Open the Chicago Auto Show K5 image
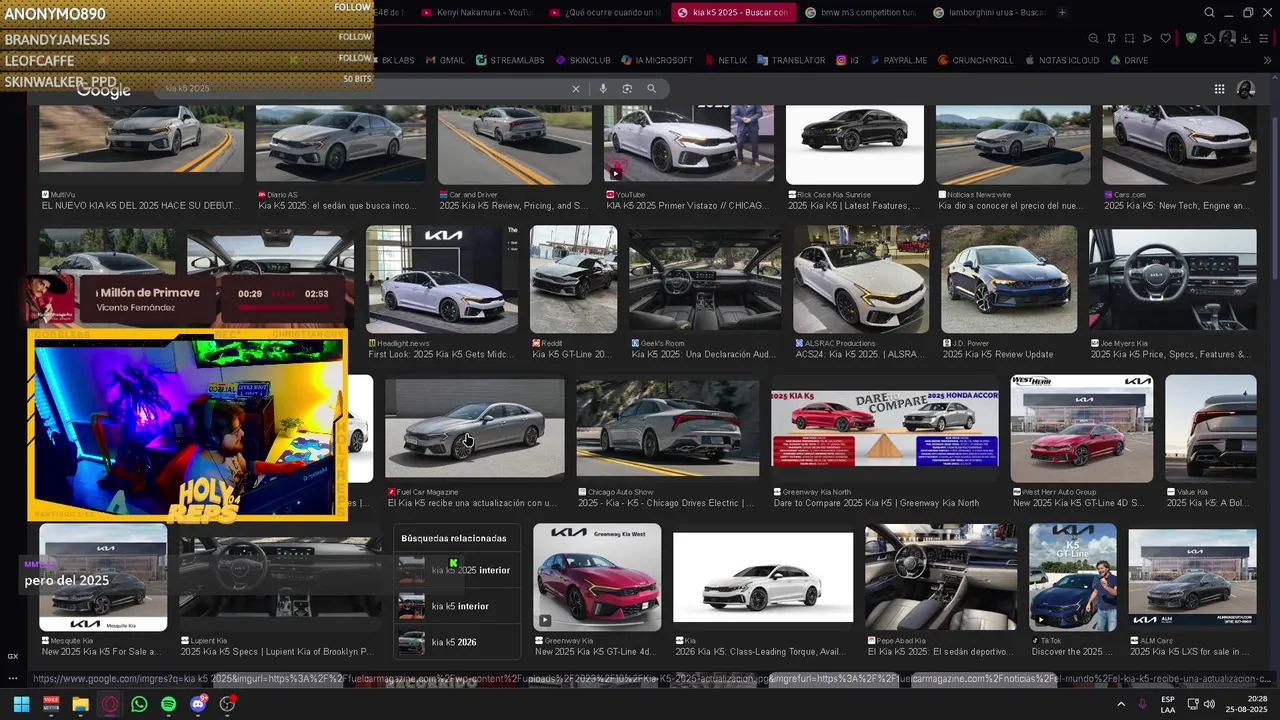 pyautogui.click(x=667, y=428)
